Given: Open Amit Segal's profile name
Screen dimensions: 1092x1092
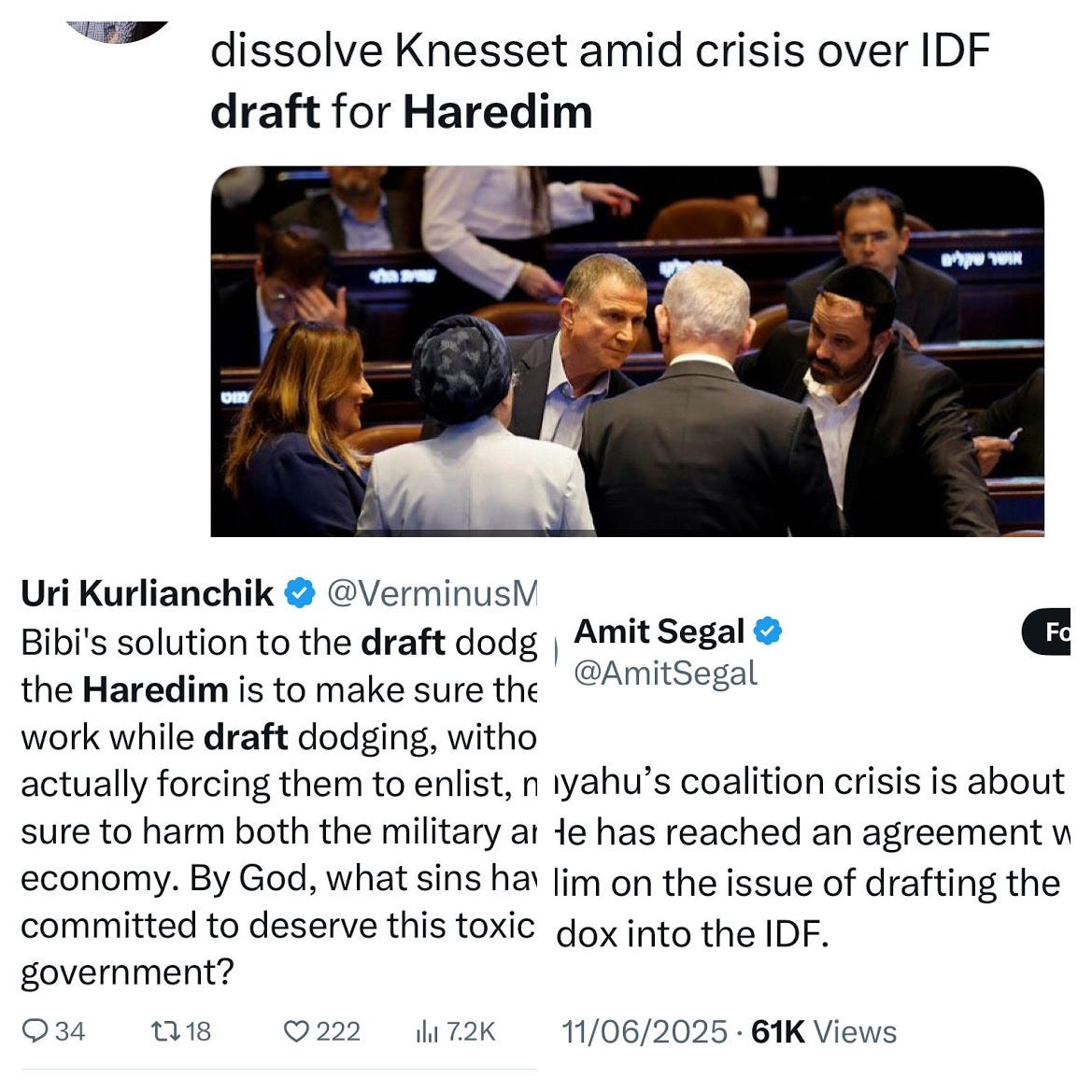Looking at the screenshot, I should coord(659,631).
